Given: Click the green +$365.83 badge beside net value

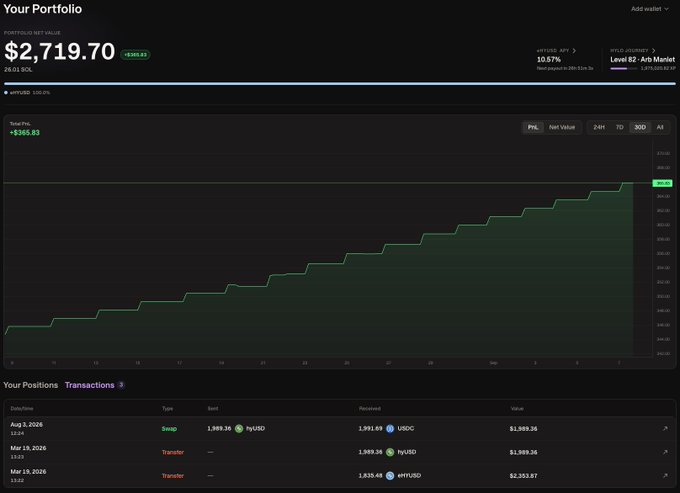Looking at the screenshot, I should (135, 55).
